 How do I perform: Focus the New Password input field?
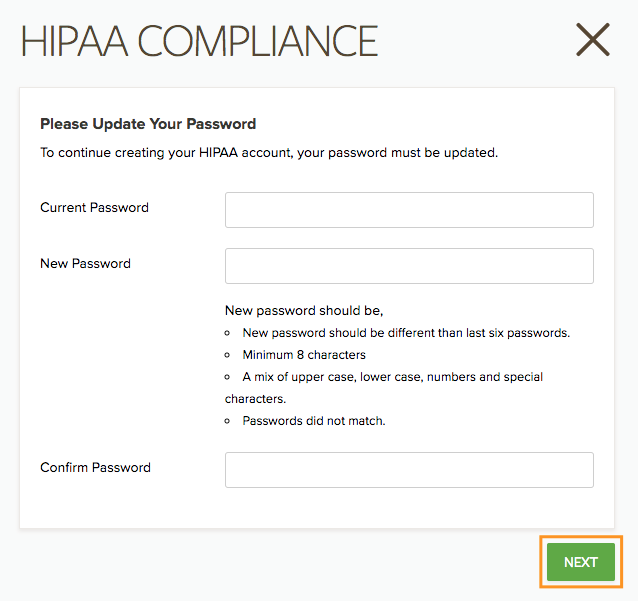click(409, 266)
